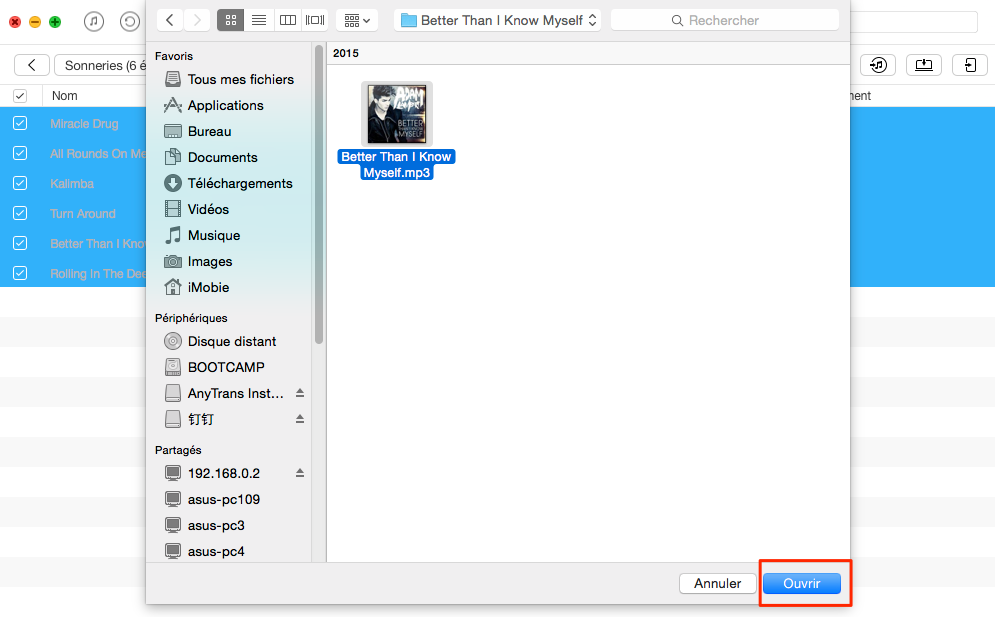Select Kalimba row in AnyTrans list
This screenshot has width=995, height=617.
tap(72, 183)
